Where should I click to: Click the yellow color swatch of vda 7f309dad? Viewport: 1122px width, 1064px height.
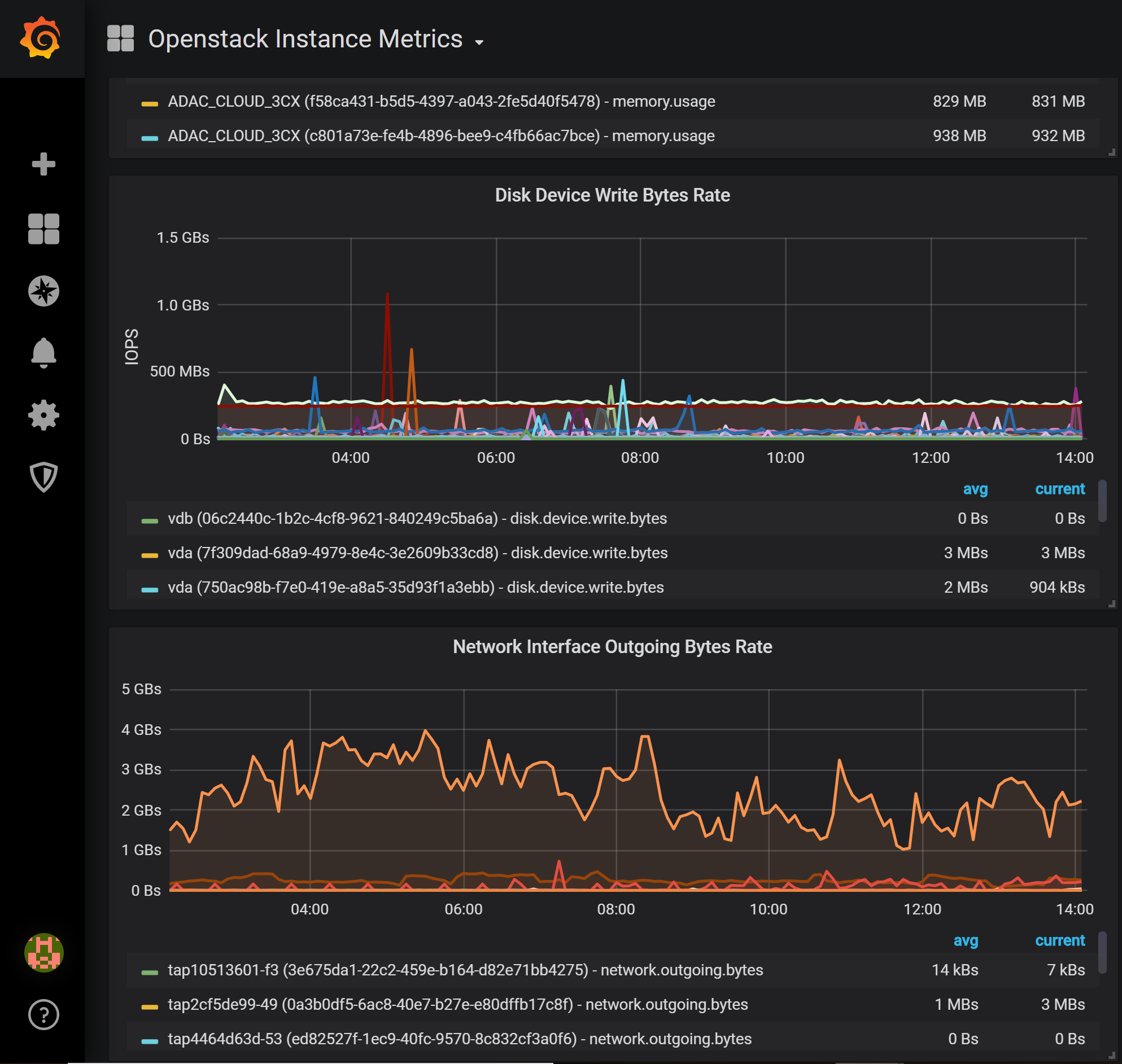coord(150,555)
